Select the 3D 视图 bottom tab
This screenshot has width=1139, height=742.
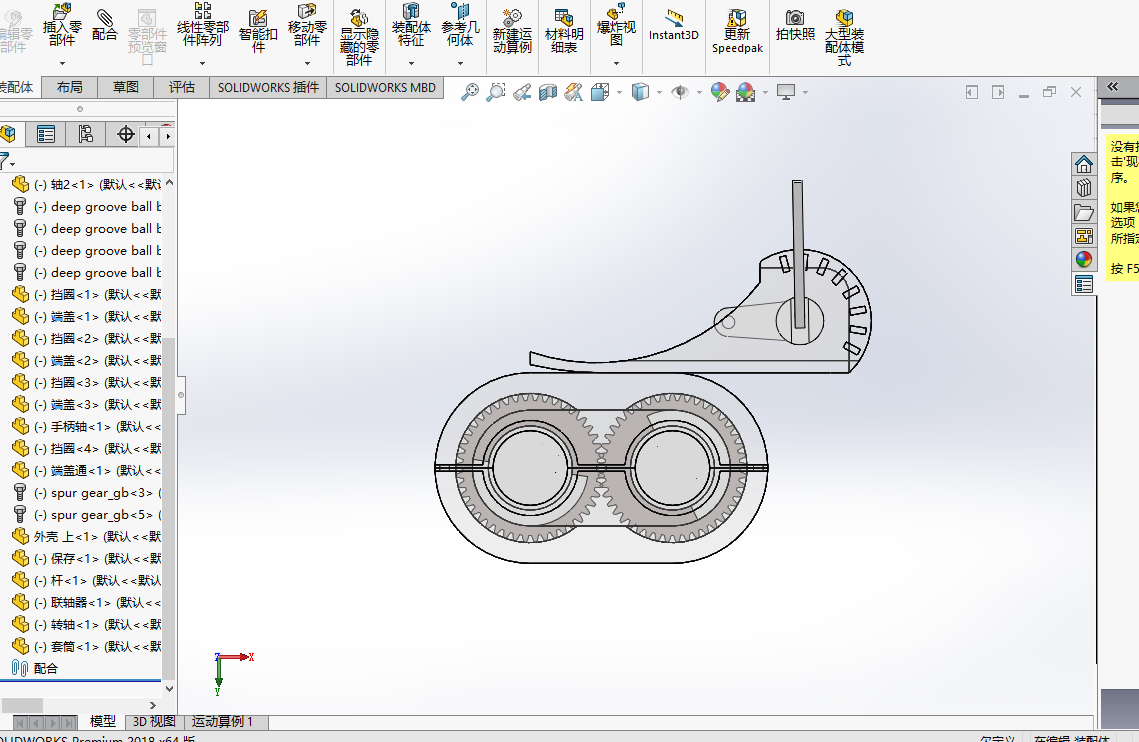[154, 722]
